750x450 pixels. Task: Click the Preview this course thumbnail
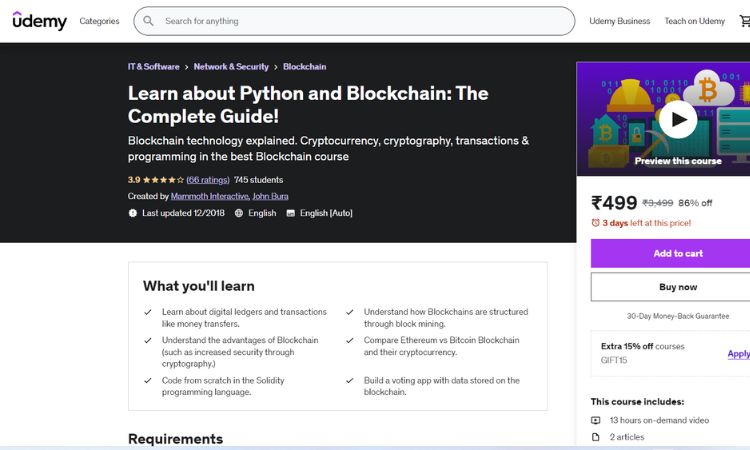665,119
